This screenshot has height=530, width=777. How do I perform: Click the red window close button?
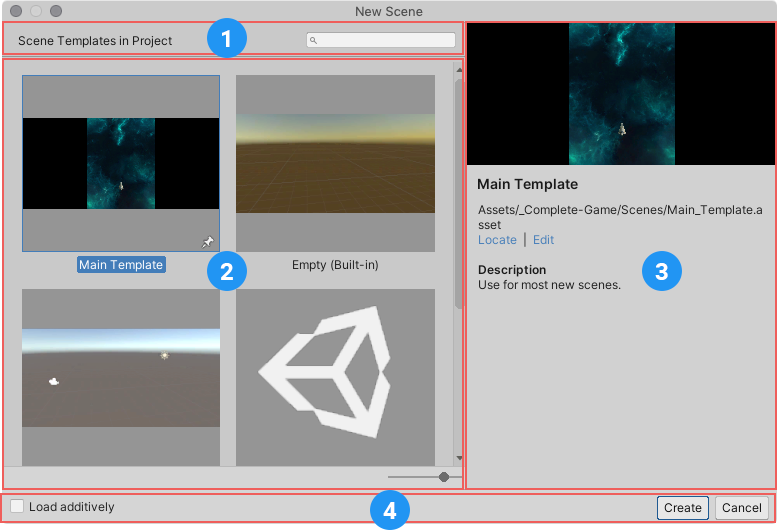pyautogui.click(x=16, y=11)
